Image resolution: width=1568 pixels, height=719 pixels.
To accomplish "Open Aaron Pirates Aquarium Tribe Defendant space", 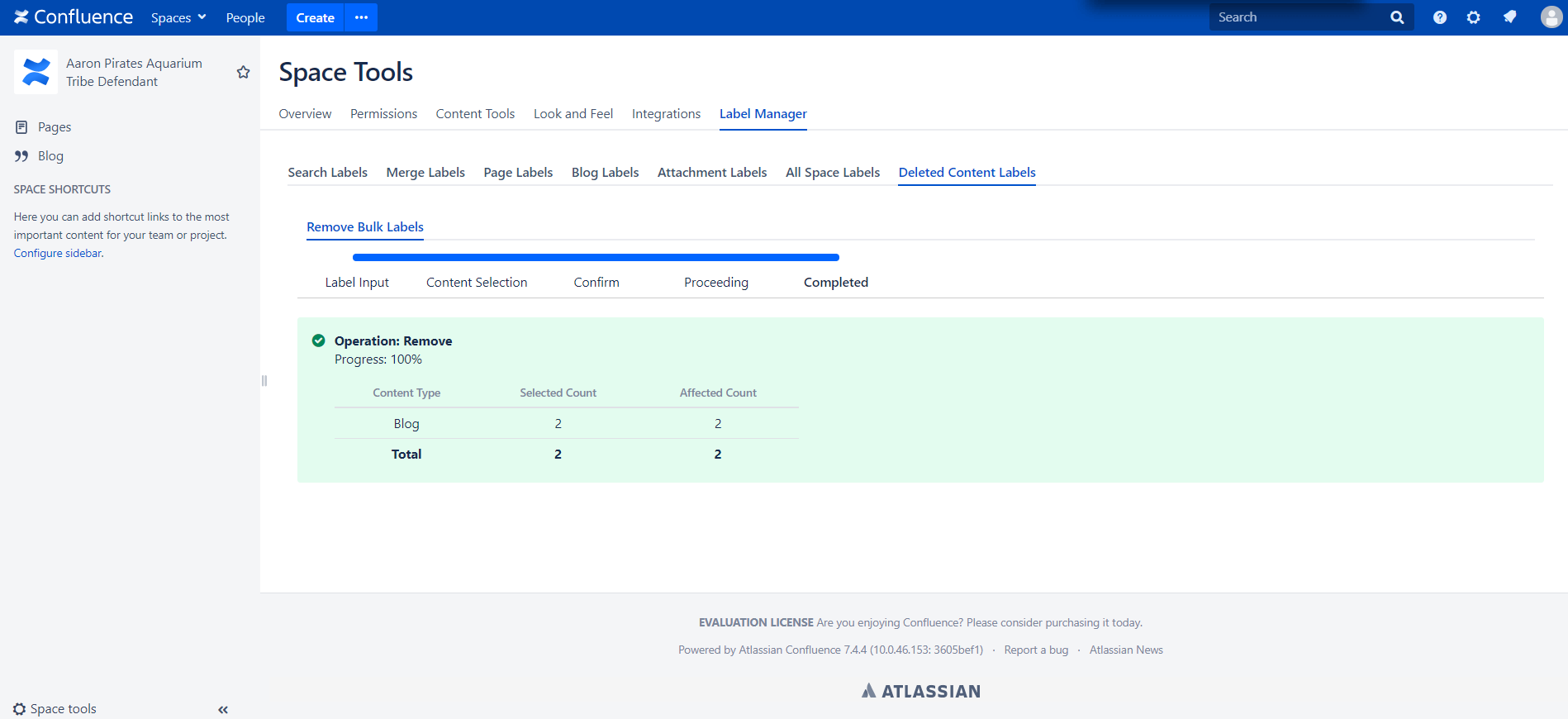I will pos(134,72).
